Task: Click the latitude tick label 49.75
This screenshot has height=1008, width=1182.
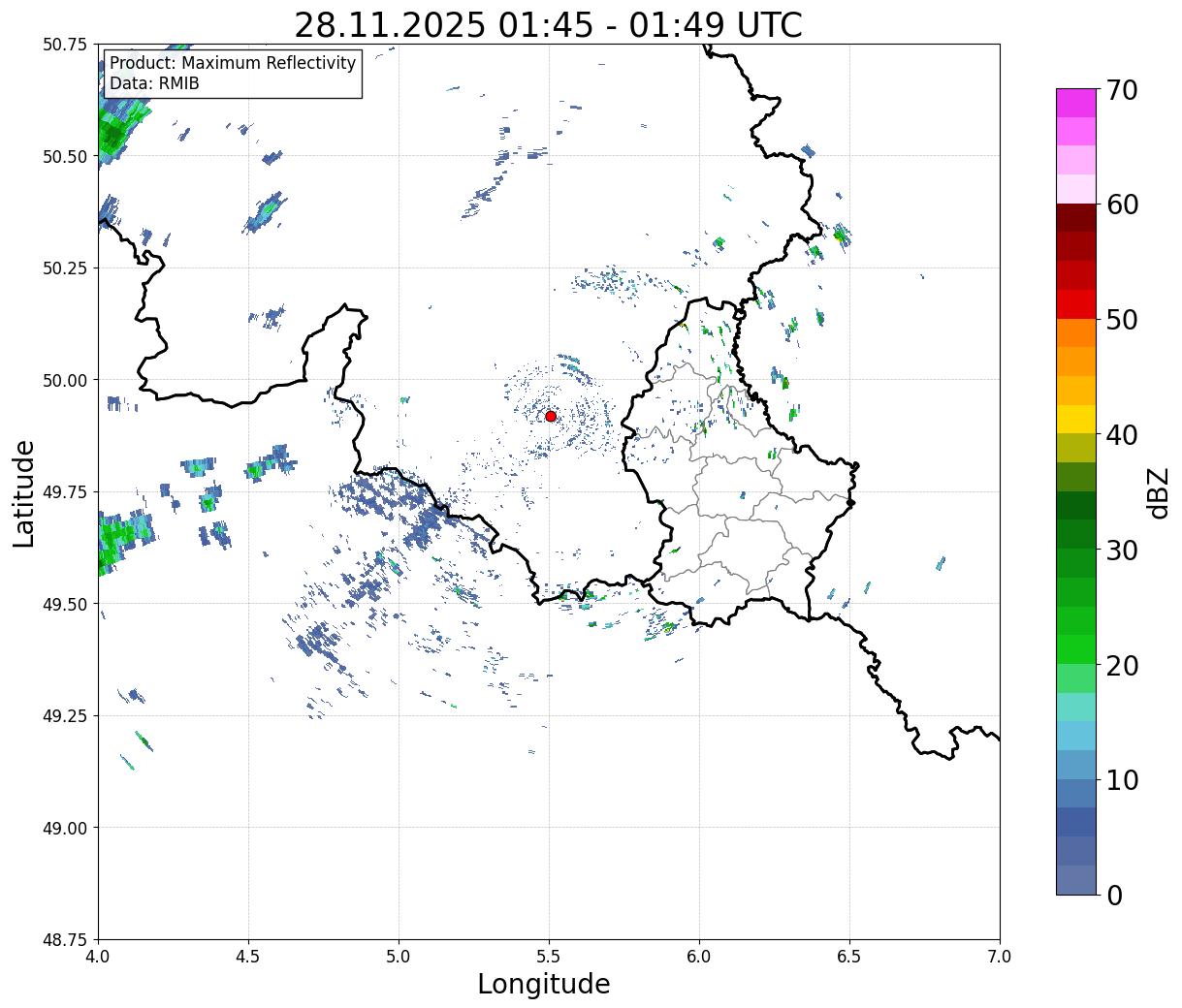Action: pos(65,492)
